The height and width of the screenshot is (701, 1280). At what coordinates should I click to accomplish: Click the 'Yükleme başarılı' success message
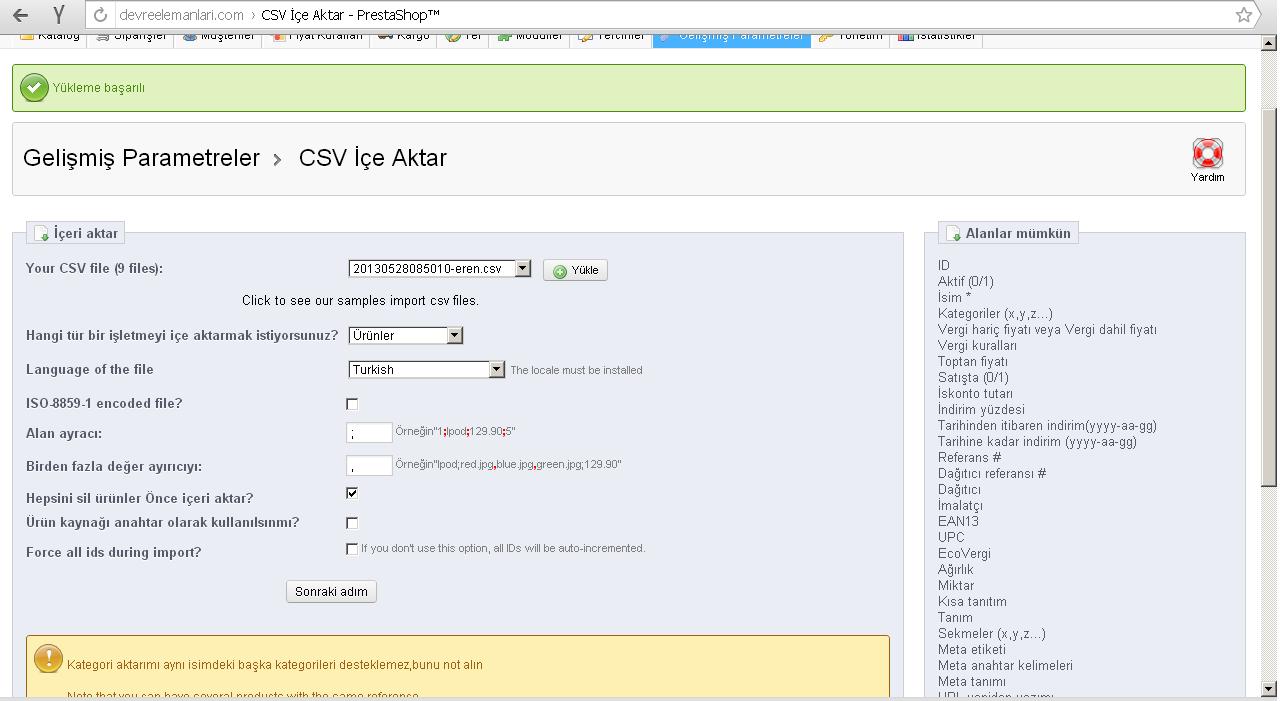(x=99, y=88)
